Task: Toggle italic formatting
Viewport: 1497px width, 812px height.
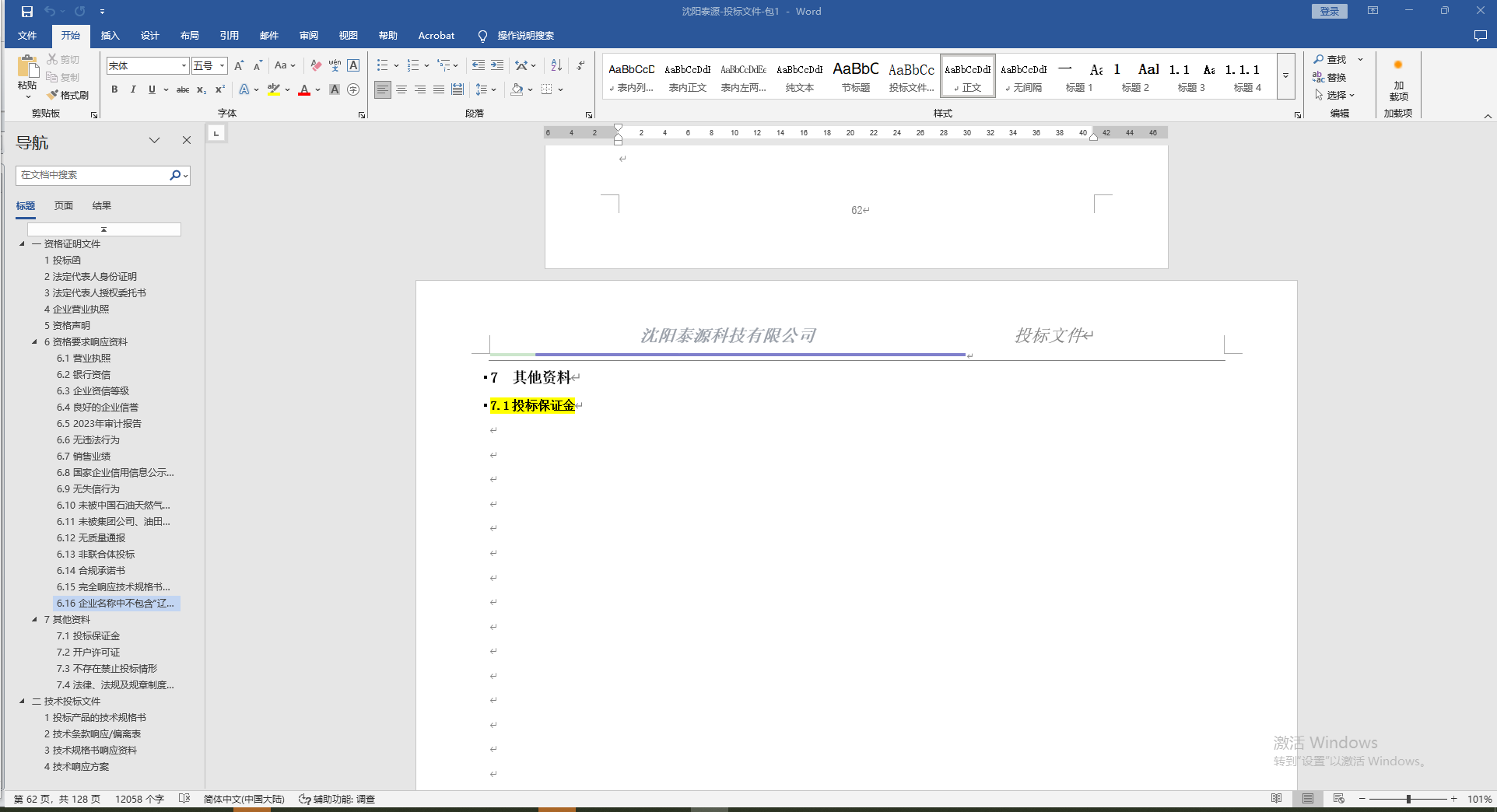Action: click(133, 89)
